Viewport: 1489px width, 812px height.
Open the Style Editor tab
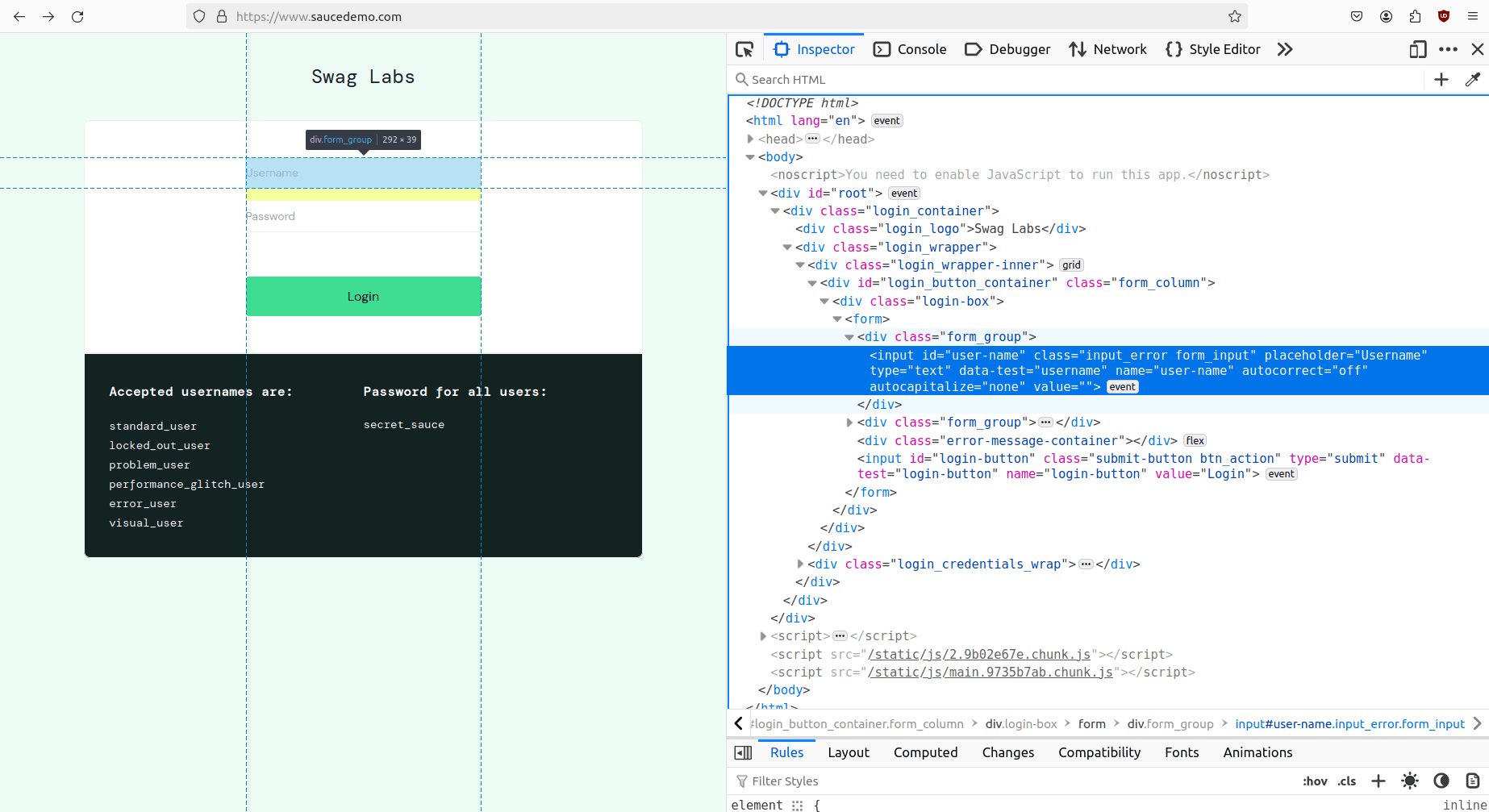(x=1213, y=49)
